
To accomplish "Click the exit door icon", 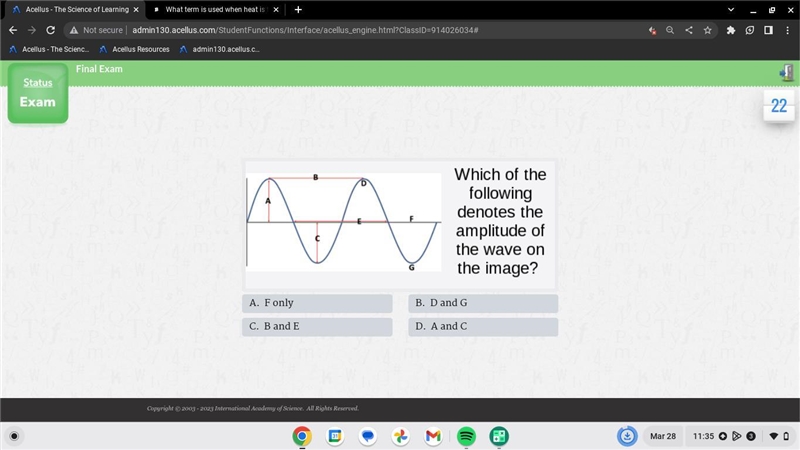I will point(786,73).
